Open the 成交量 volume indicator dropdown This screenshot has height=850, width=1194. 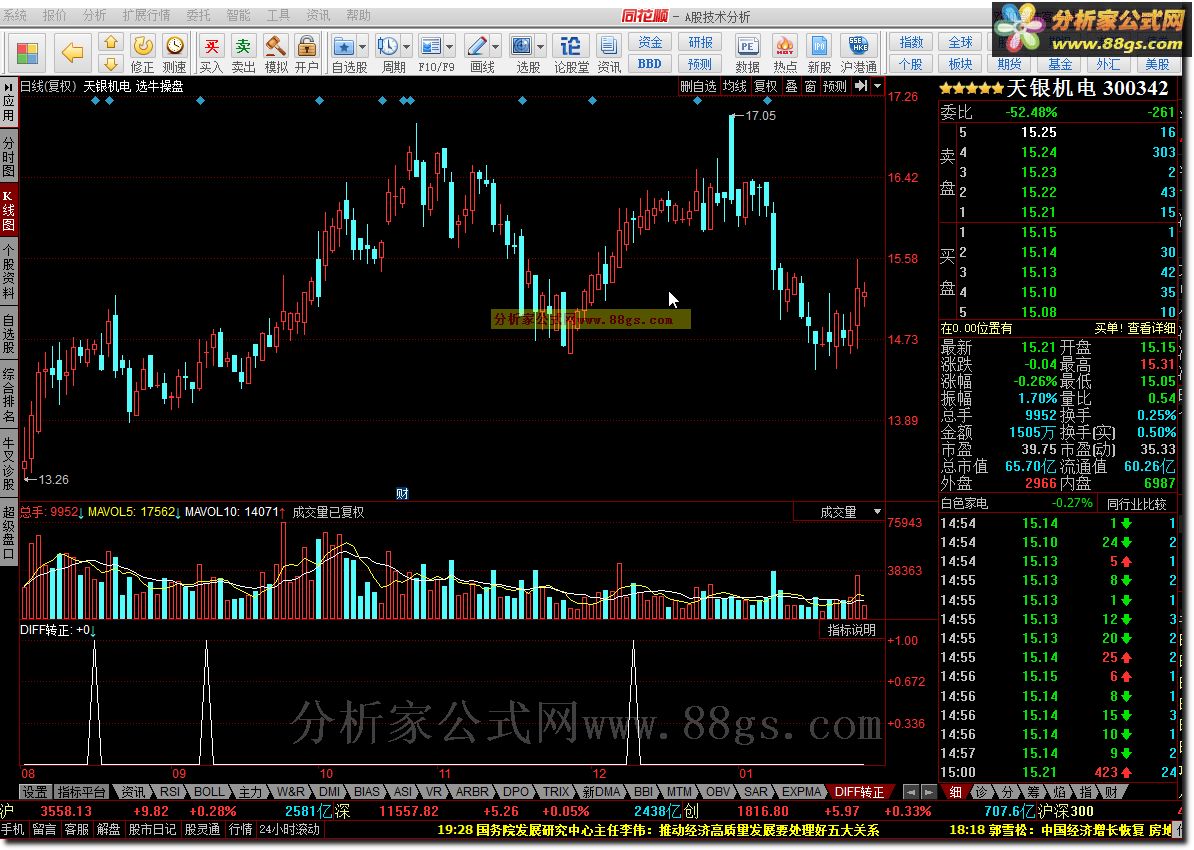(x=878, y=512)
